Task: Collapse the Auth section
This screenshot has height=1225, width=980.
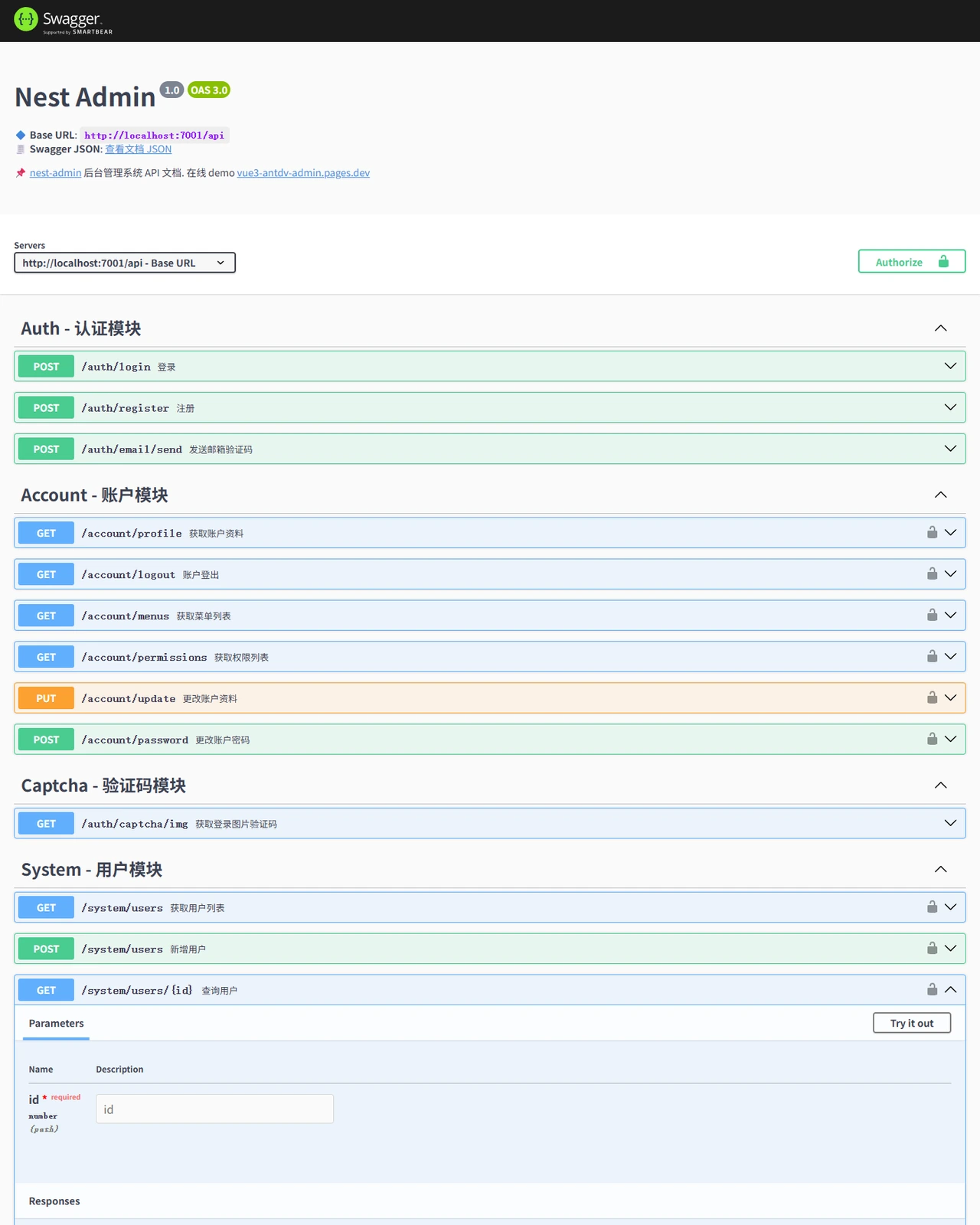Action: pyautogui.click(x=941, y=328)
